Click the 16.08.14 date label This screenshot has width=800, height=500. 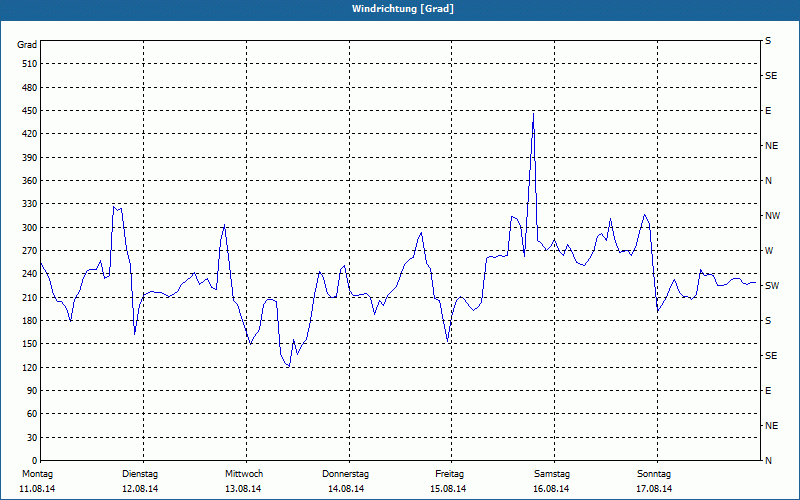[x=551, y=489]
